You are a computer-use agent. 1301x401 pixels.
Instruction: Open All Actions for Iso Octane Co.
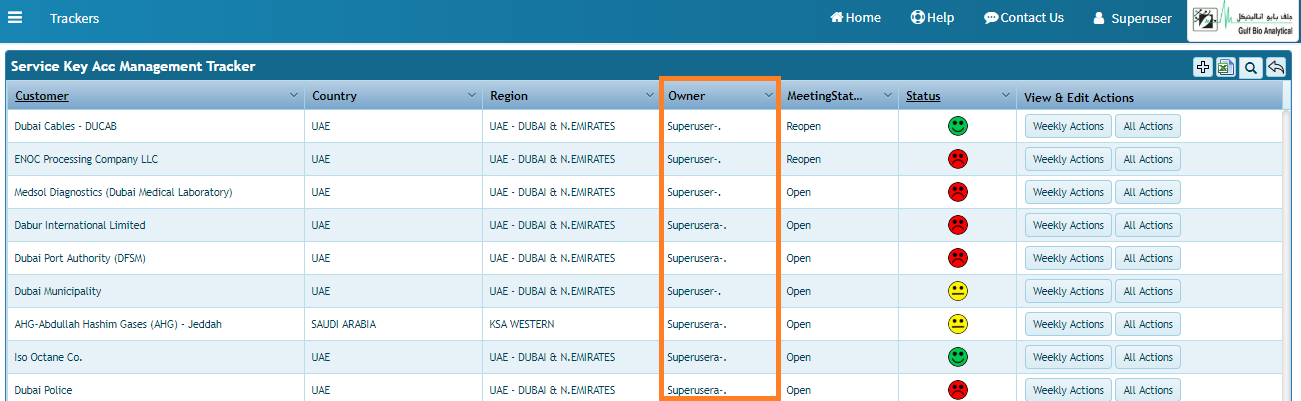[x=1148, y=357]
